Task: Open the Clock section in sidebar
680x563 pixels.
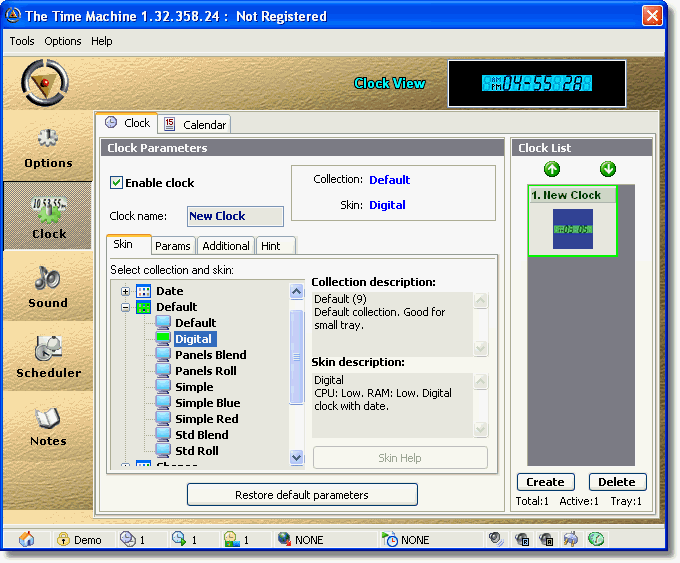Action: point(48,216)
